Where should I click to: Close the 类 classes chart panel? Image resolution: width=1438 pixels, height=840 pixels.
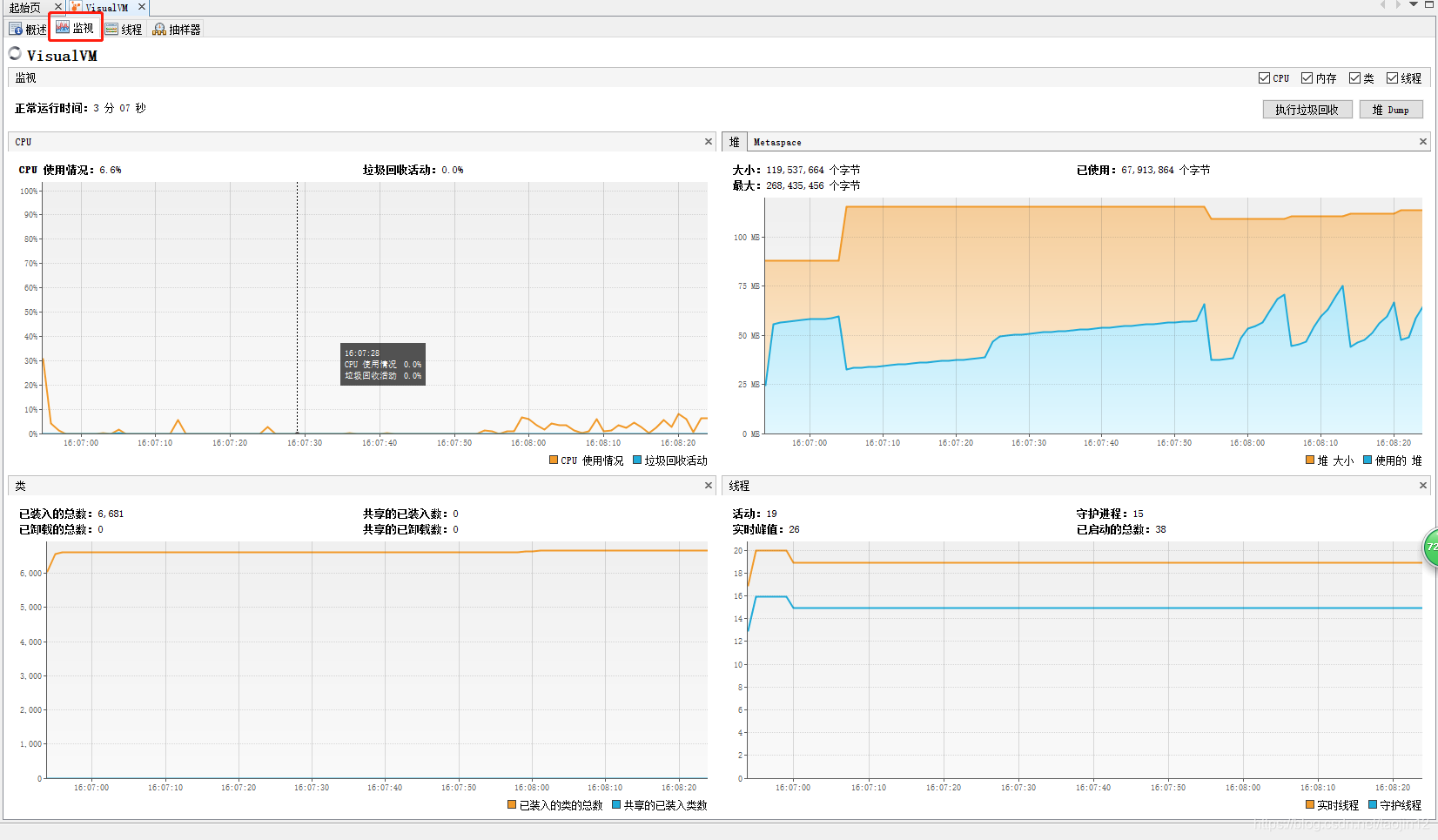[709, 485]
